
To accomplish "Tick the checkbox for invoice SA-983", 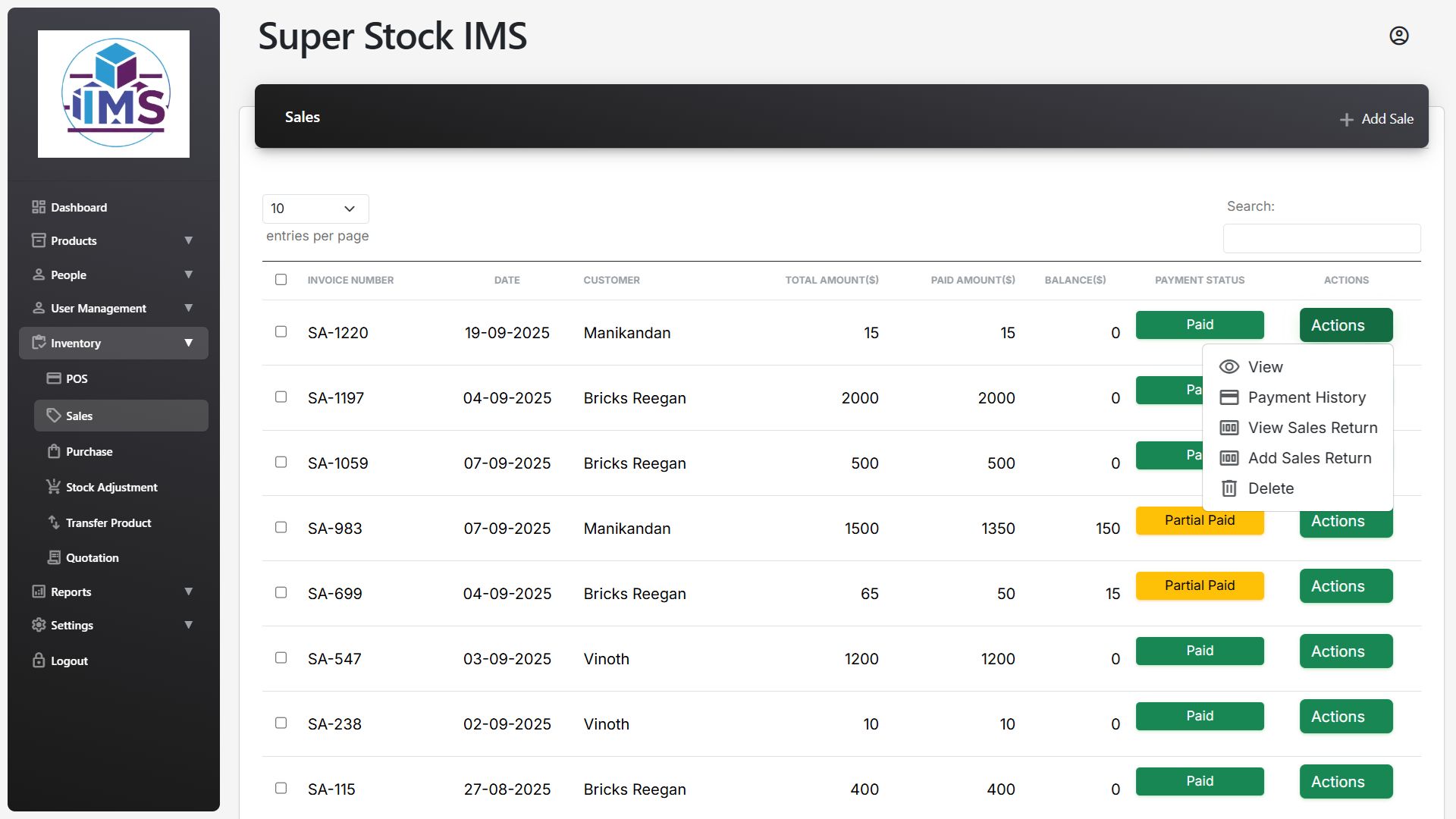I will click(x=281, y=527).
